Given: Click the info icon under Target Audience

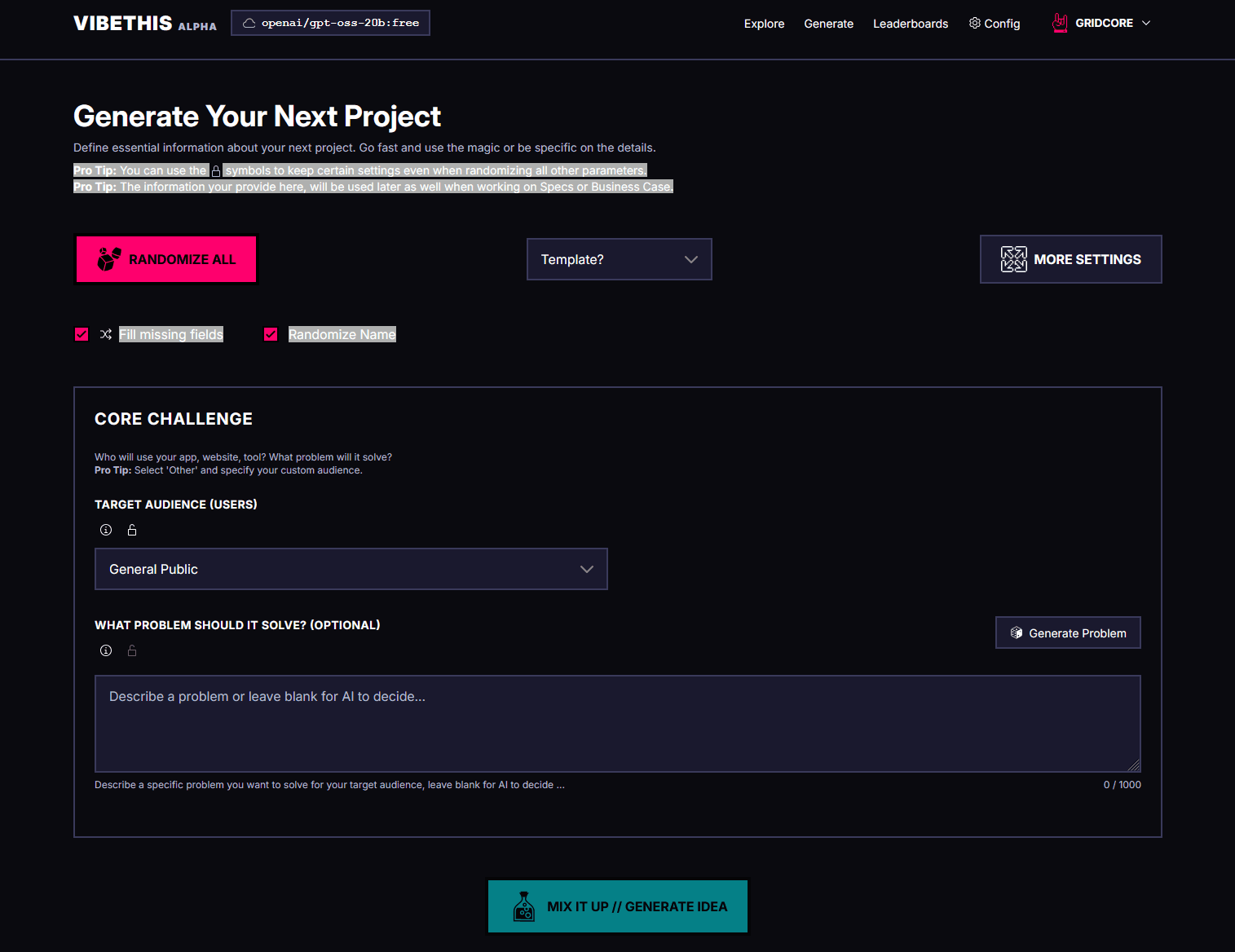Looking at the screenshot, I should click(106, 530).
